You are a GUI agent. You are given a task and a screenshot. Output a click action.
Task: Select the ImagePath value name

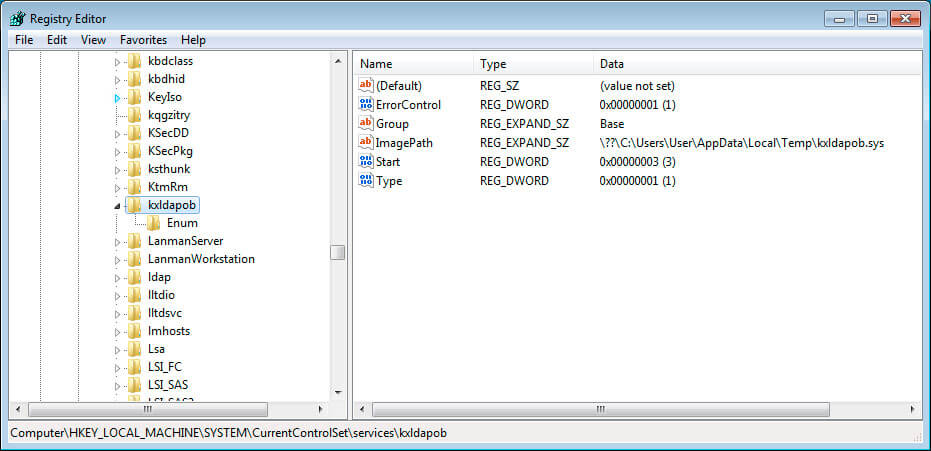(x=404, y=143)
